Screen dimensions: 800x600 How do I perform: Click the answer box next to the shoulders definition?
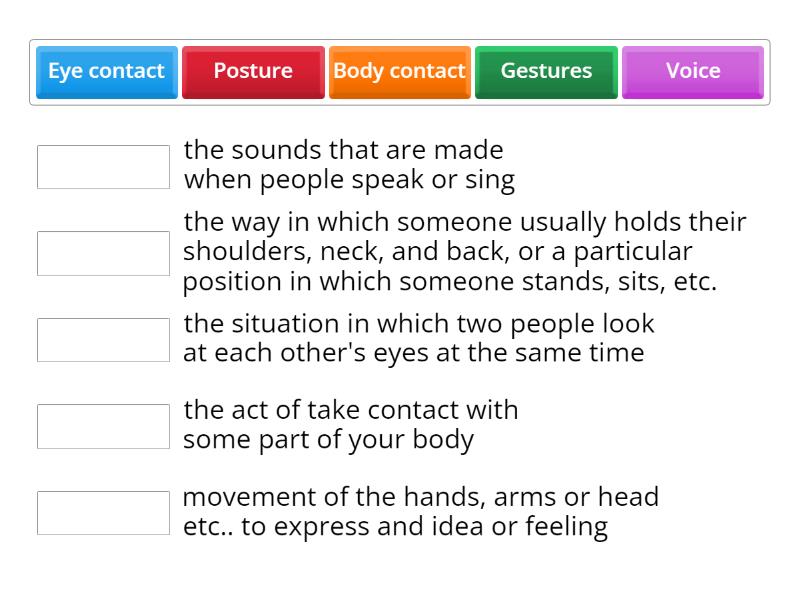102,252
